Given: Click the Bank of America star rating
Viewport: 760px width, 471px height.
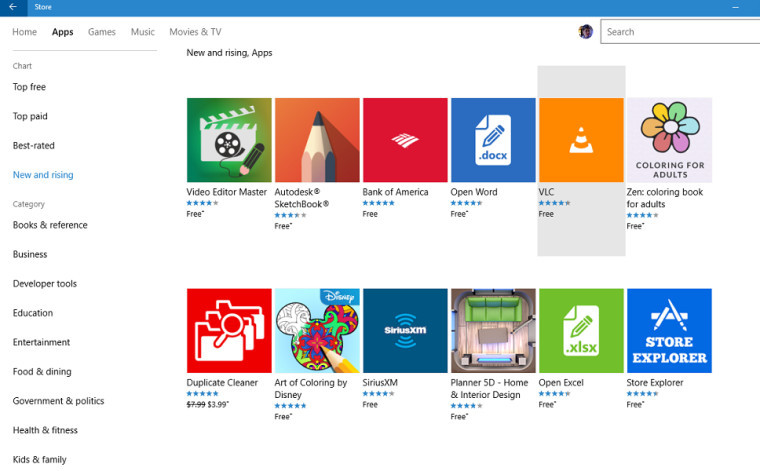Looking at the screenshot, I should (379, 203).
